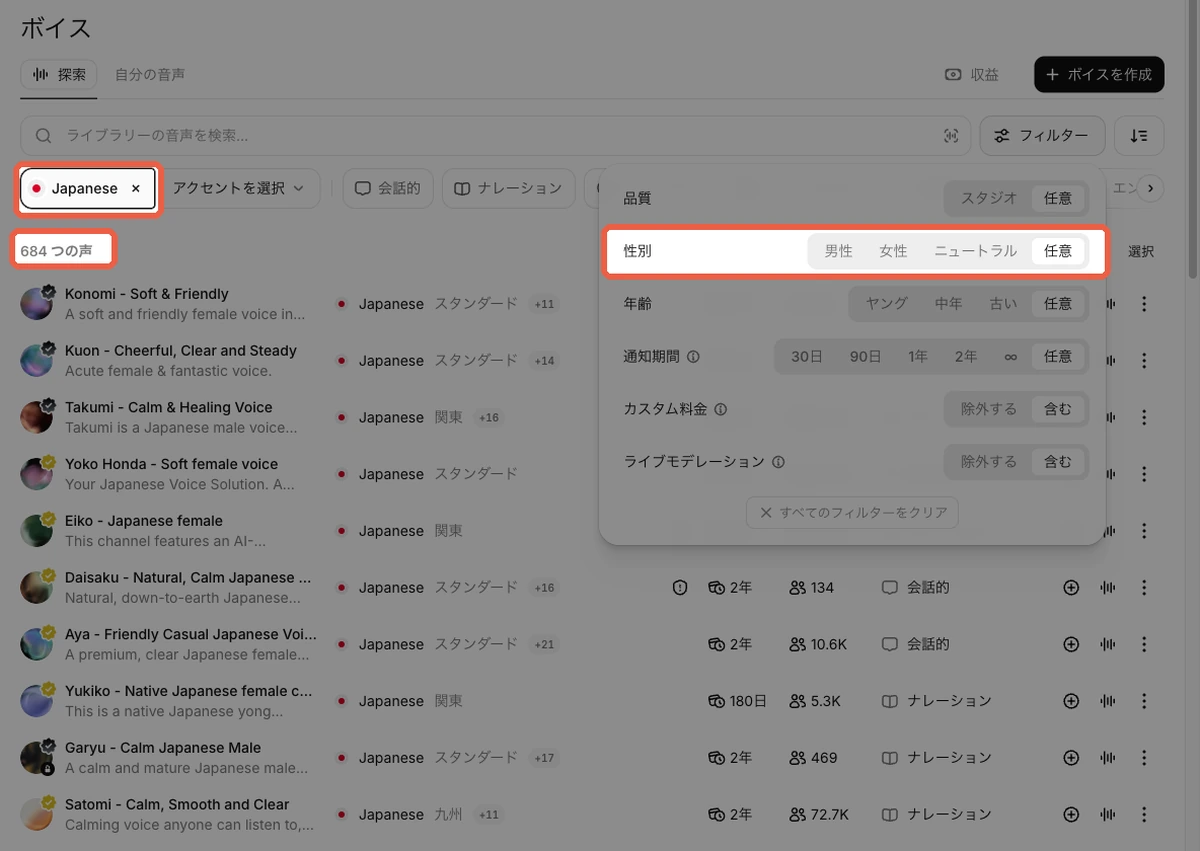The image size is (1200, 851).
Task: Select ヤング age filter
Action: coord(886,303)
